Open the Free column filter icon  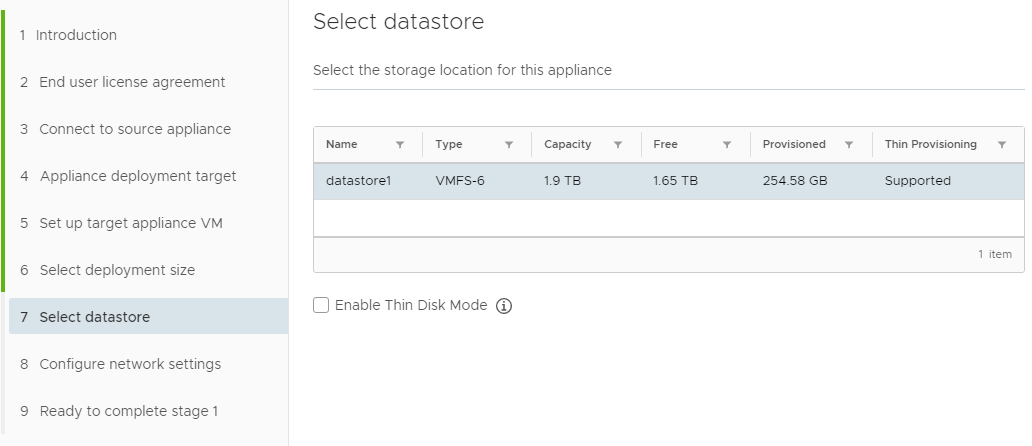pos(727,145)
